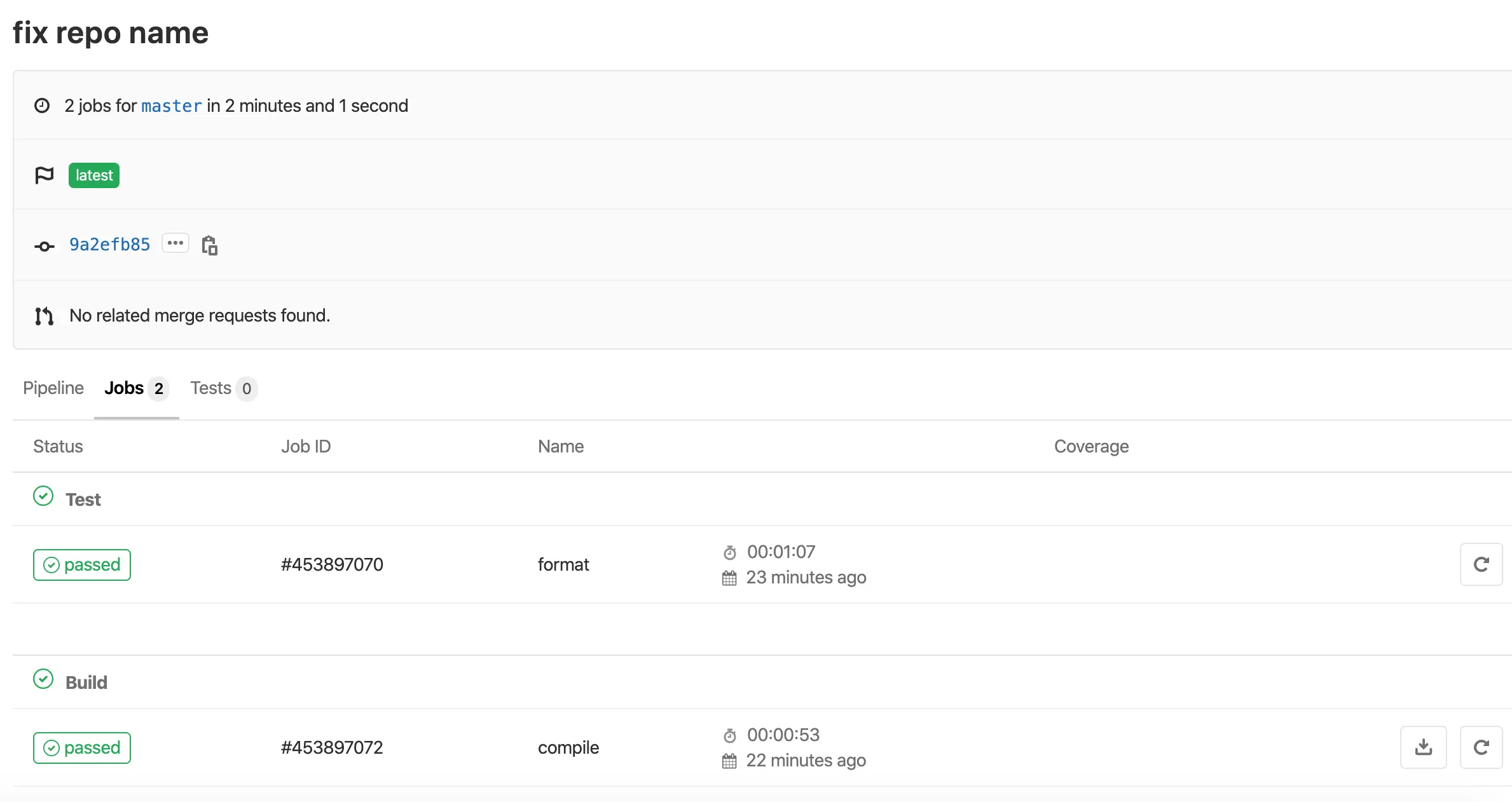Click the merge request icon
This screenshot has height=802, width=1512.
[x=44, y=316]
